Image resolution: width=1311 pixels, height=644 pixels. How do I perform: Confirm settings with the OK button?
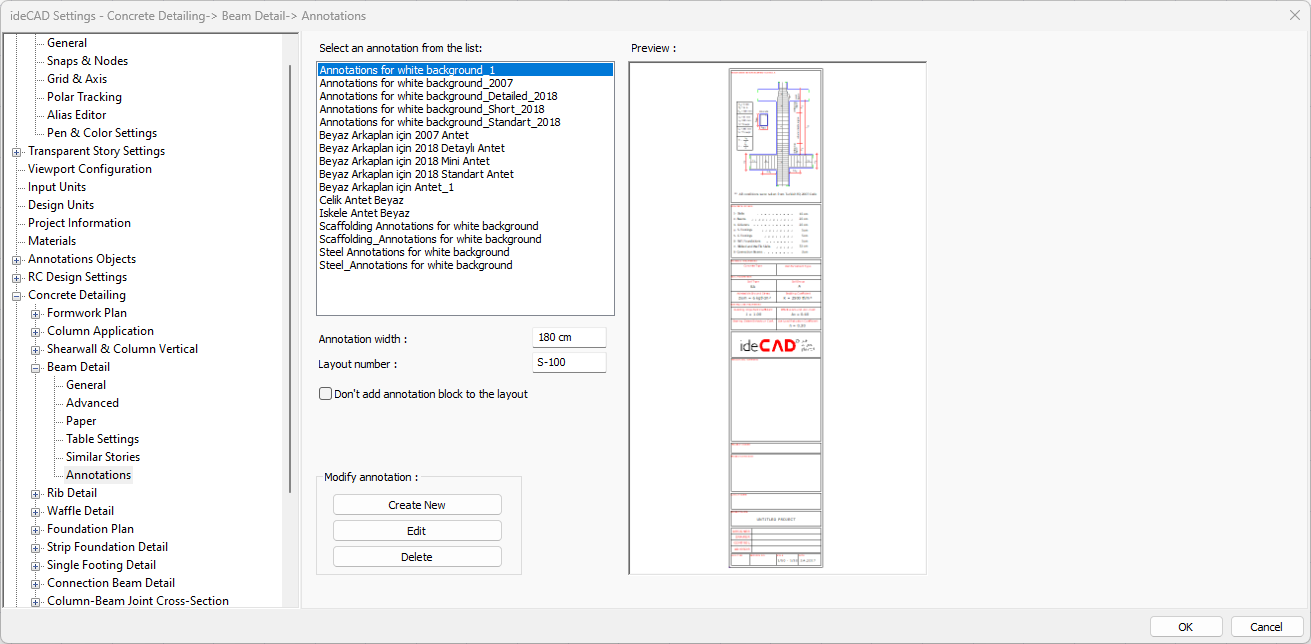point(1185,627)
